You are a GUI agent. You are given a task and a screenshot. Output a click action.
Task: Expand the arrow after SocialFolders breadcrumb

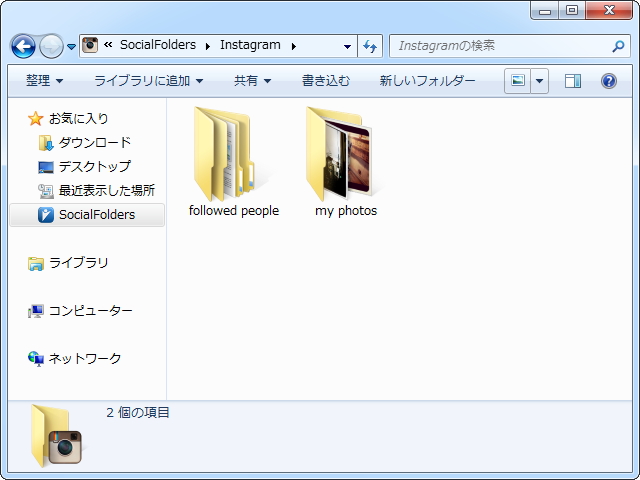[x=208, y=46]
